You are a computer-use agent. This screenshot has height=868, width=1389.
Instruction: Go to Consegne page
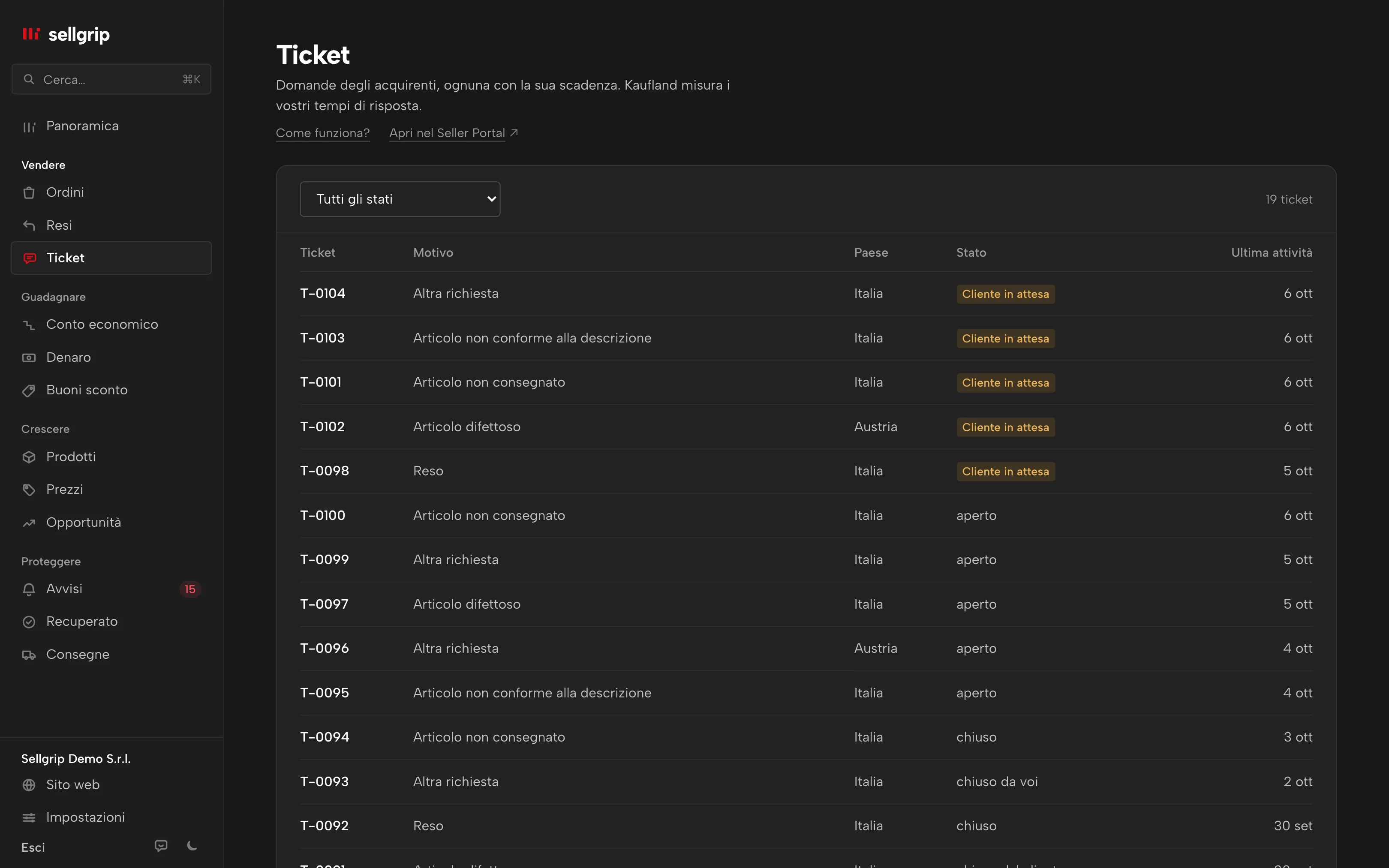coord(111,655)
